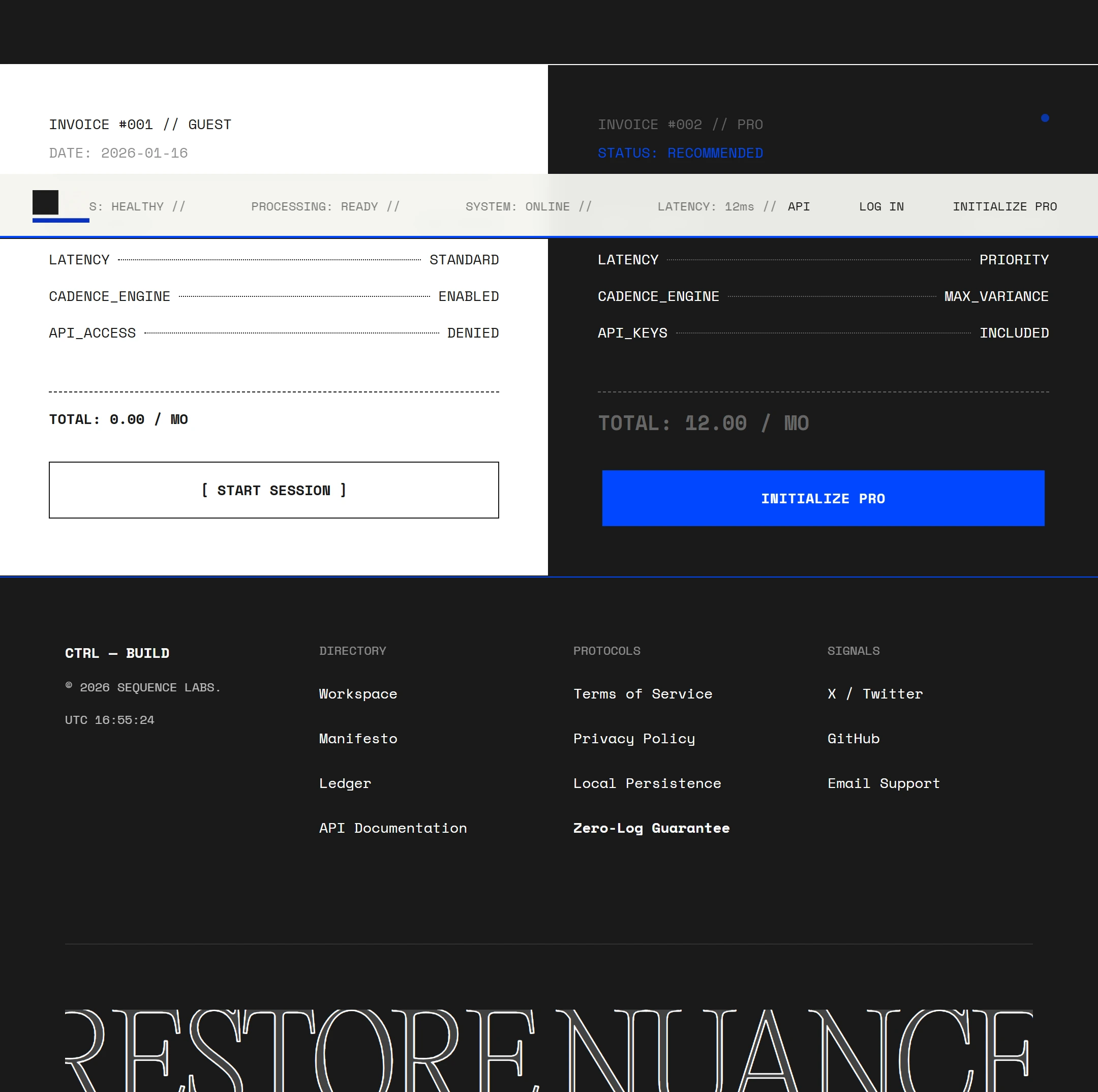Screen dimensions: 1098x1092
Task: Click the Zero-Log Guarantee link
Action: coord(651,828)
